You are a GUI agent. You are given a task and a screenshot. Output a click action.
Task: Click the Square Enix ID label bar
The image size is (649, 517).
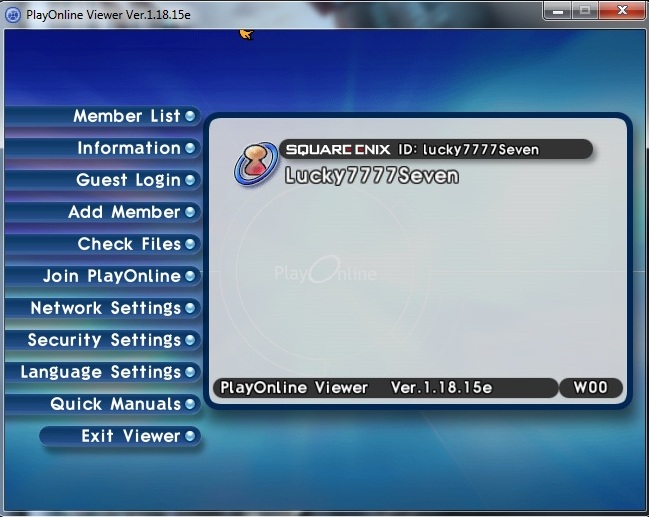[x=435, y=150]
